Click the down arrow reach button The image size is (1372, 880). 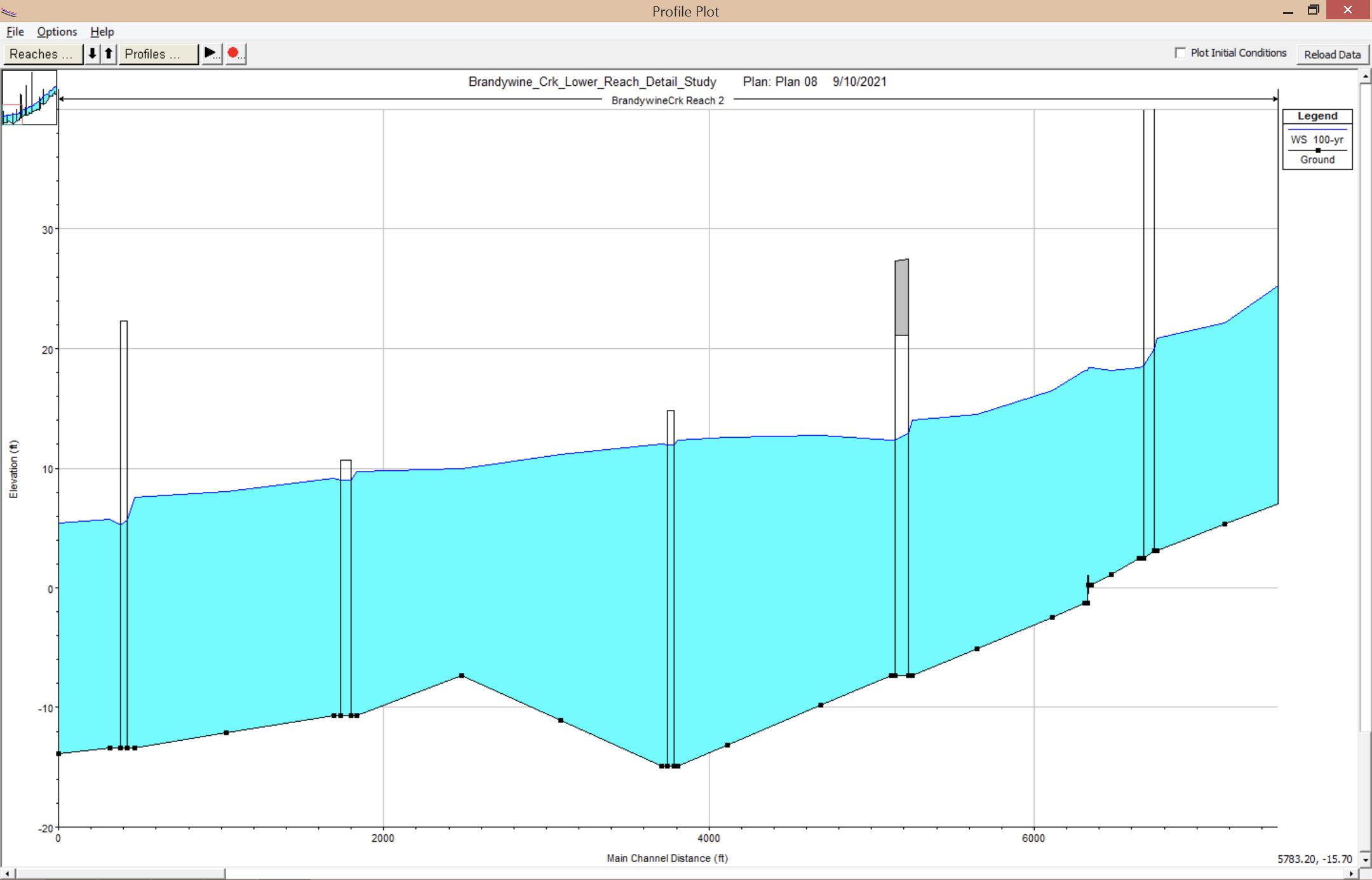tap(93, 54)
